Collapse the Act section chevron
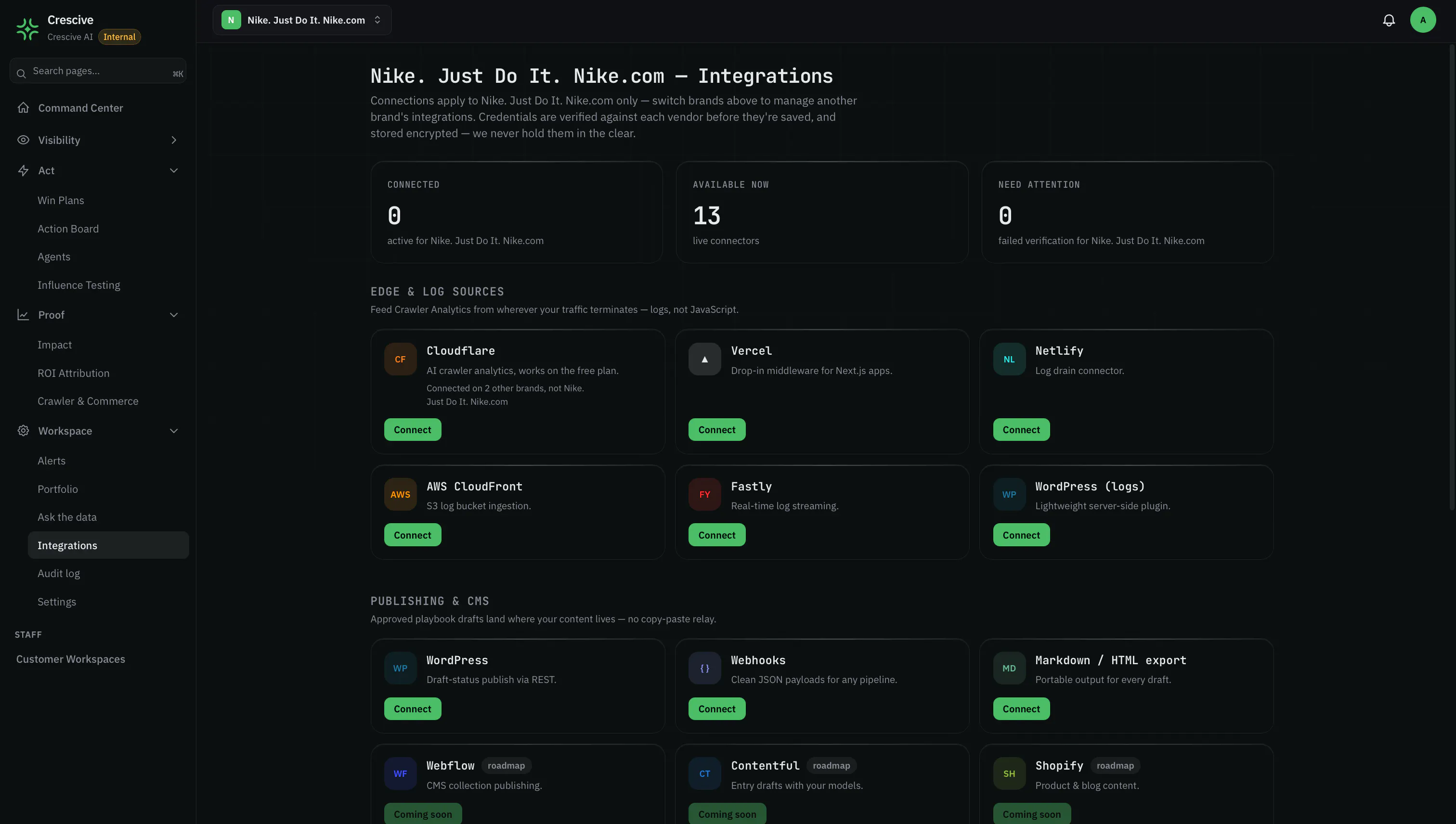Screen dimensions: 1456x824 point(174,170)
